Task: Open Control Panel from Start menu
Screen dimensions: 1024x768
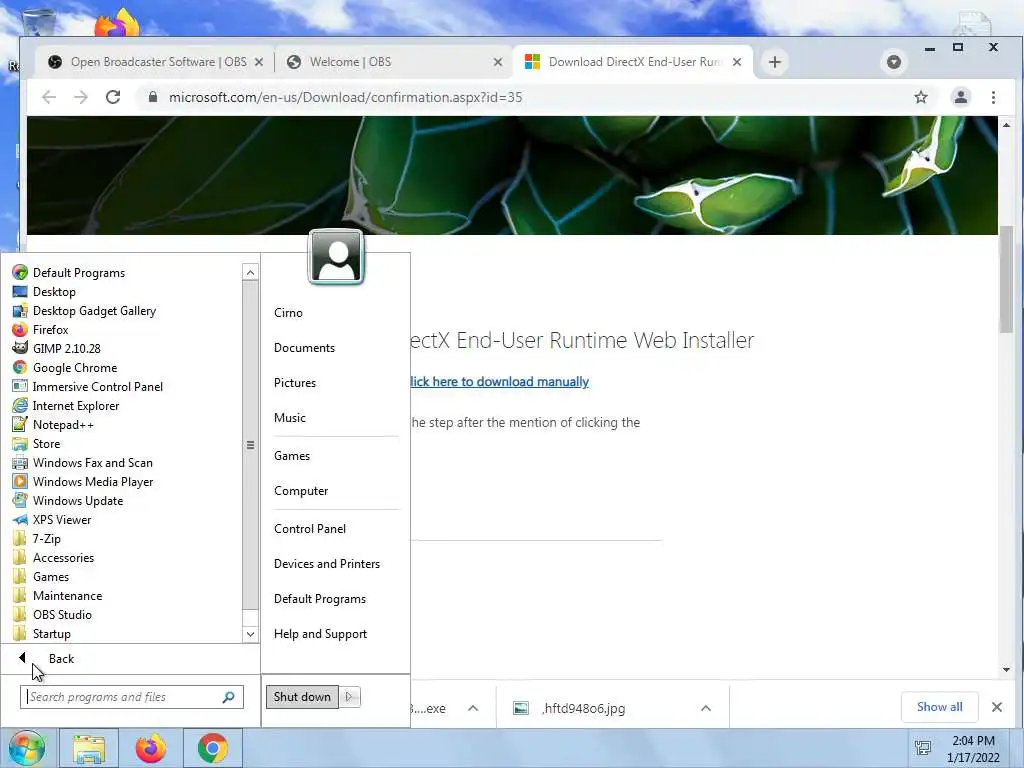Action: tap(310, 528)
